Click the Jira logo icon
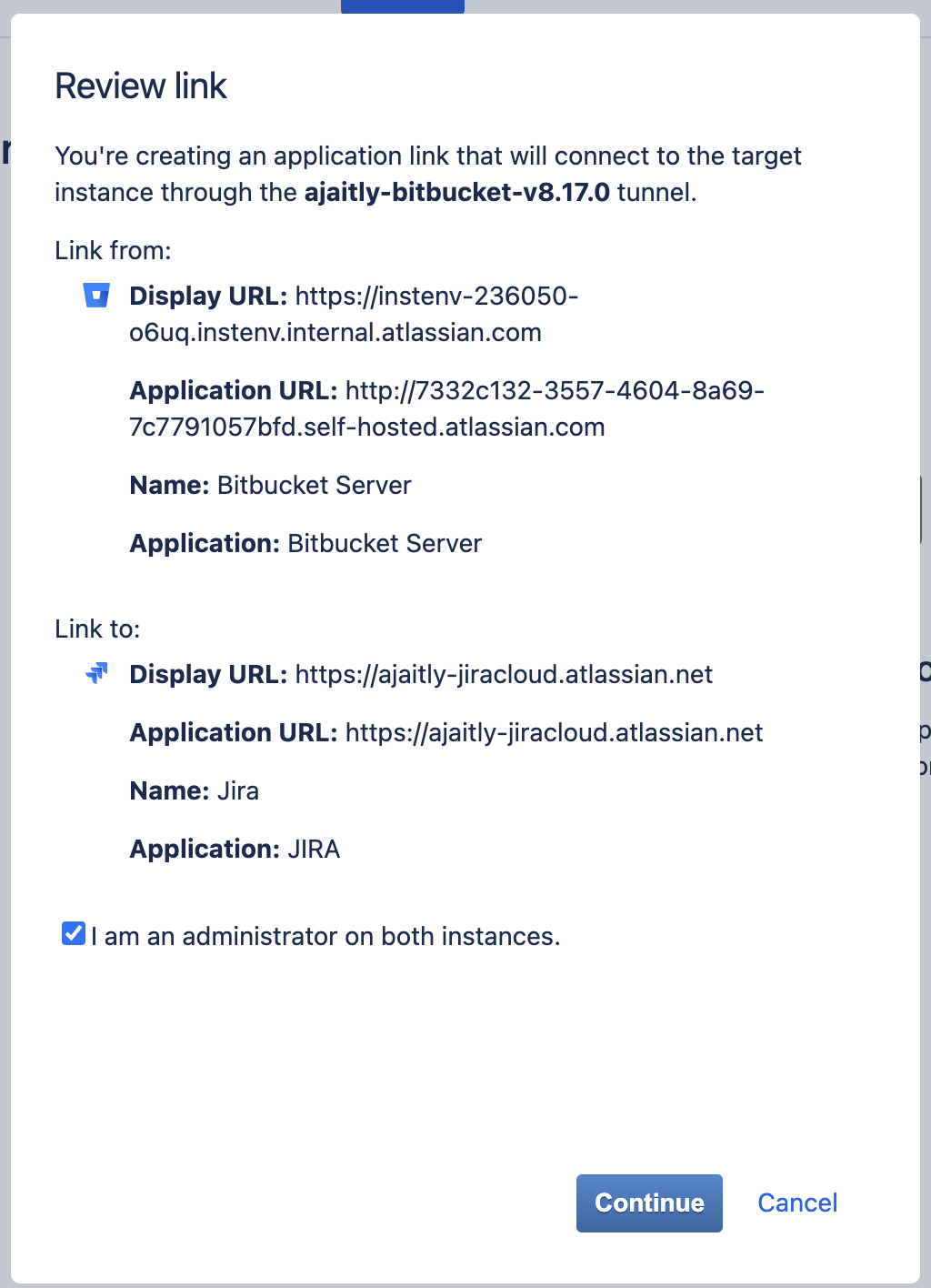931x1288 pixels. tap(96, 673)
